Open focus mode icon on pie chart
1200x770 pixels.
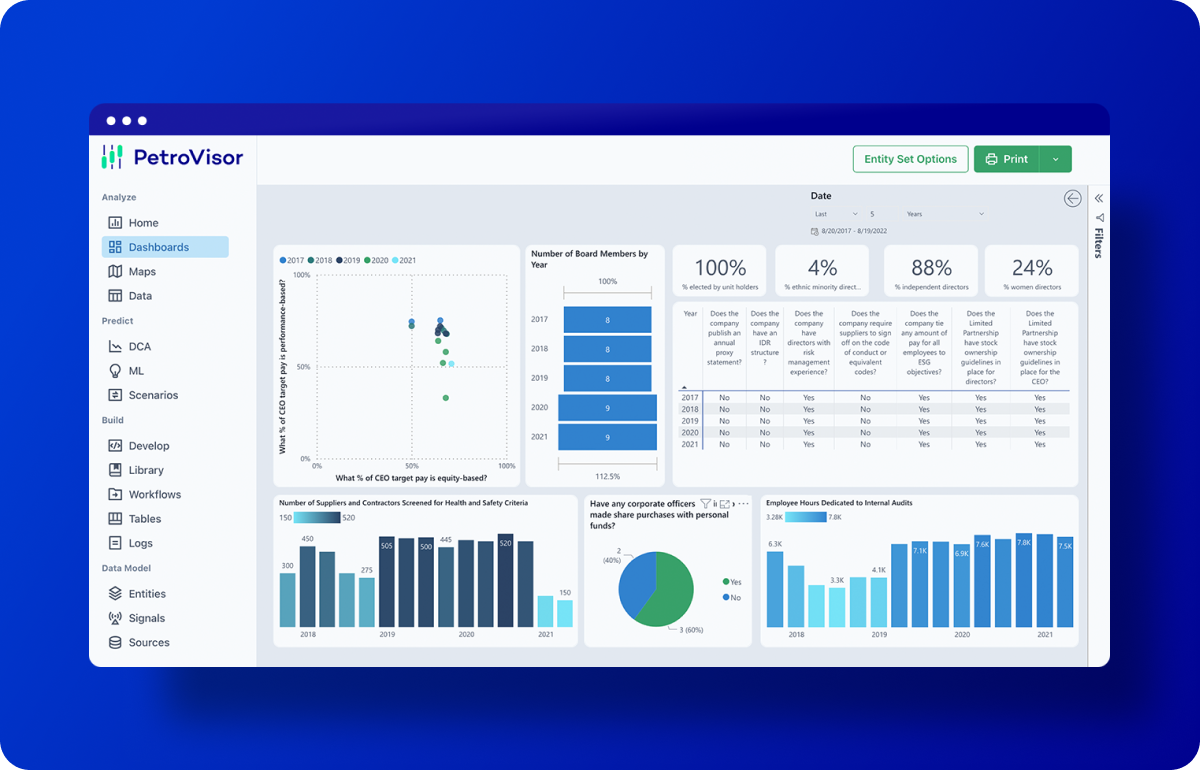[x=725, y=504]
